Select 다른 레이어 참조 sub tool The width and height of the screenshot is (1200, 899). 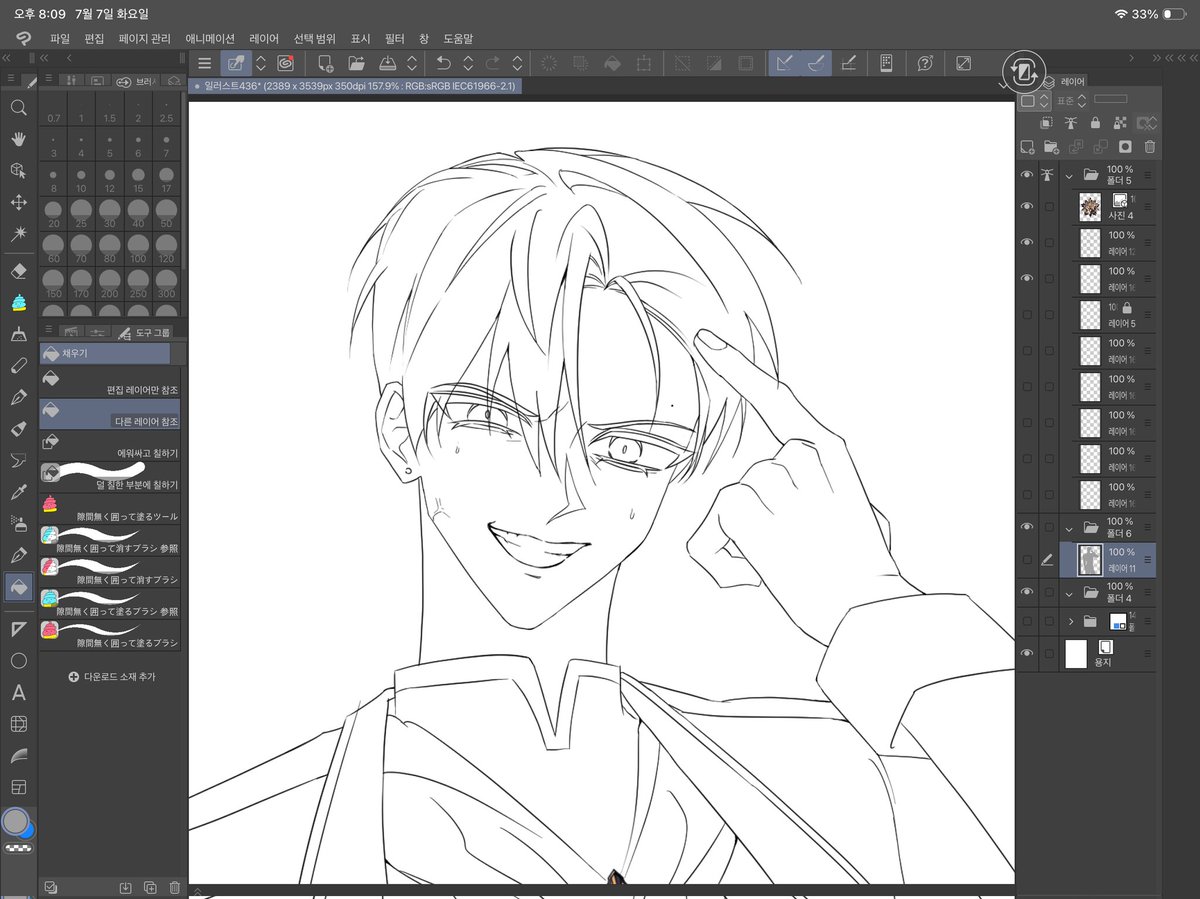[x=110, y=412]
